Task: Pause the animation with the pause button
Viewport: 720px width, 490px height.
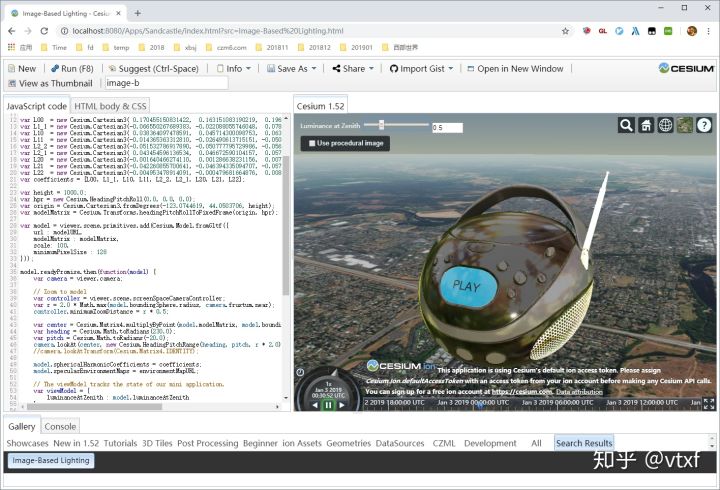Action: (328, 405)
